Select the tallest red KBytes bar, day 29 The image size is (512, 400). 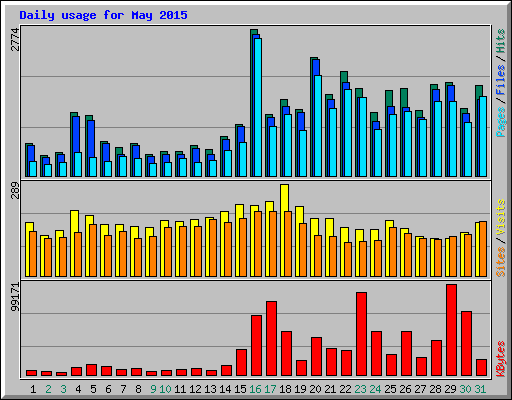pyautogui.click(x=452, y=330)
